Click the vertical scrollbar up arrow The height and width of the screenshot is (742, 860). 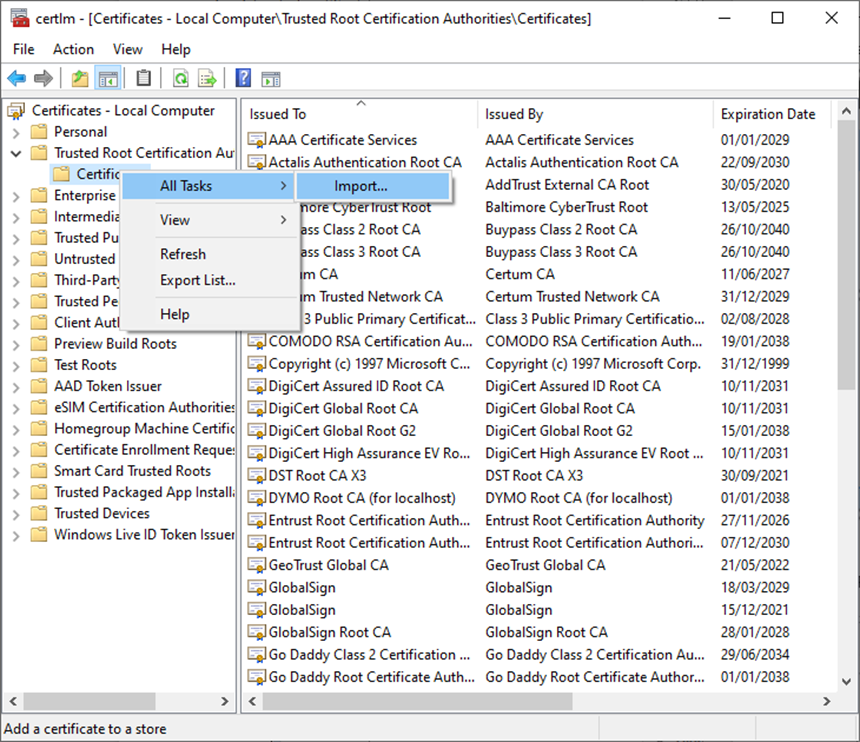[846, 111]
